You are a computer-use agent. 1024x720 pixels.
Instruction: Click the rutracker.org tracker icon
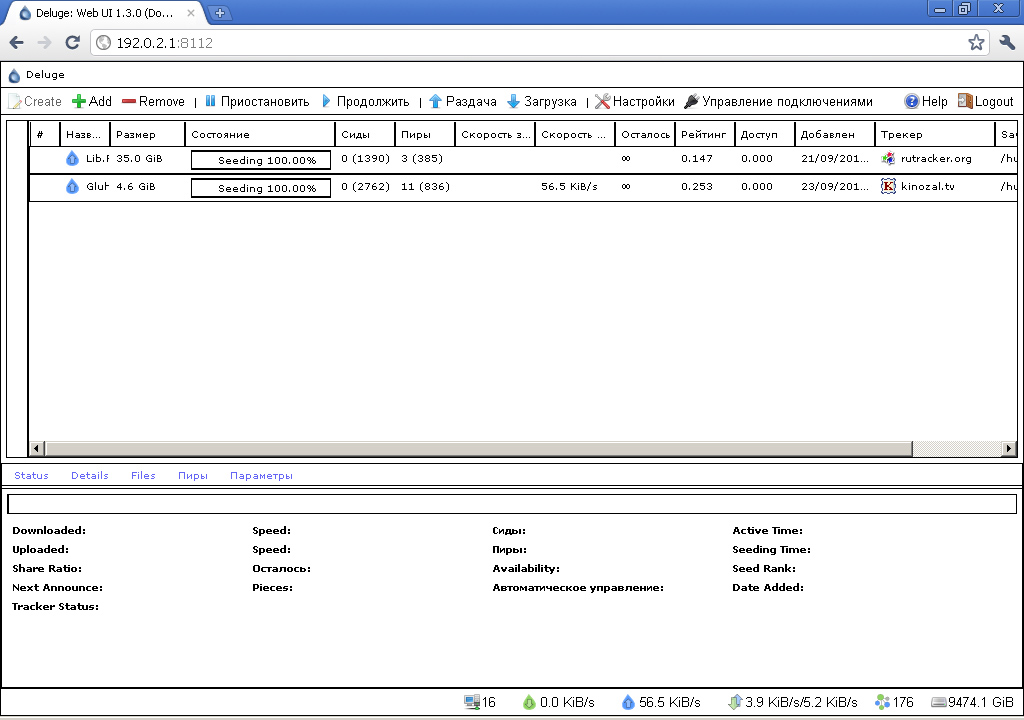pyautogui.click(x=888, y=158)
